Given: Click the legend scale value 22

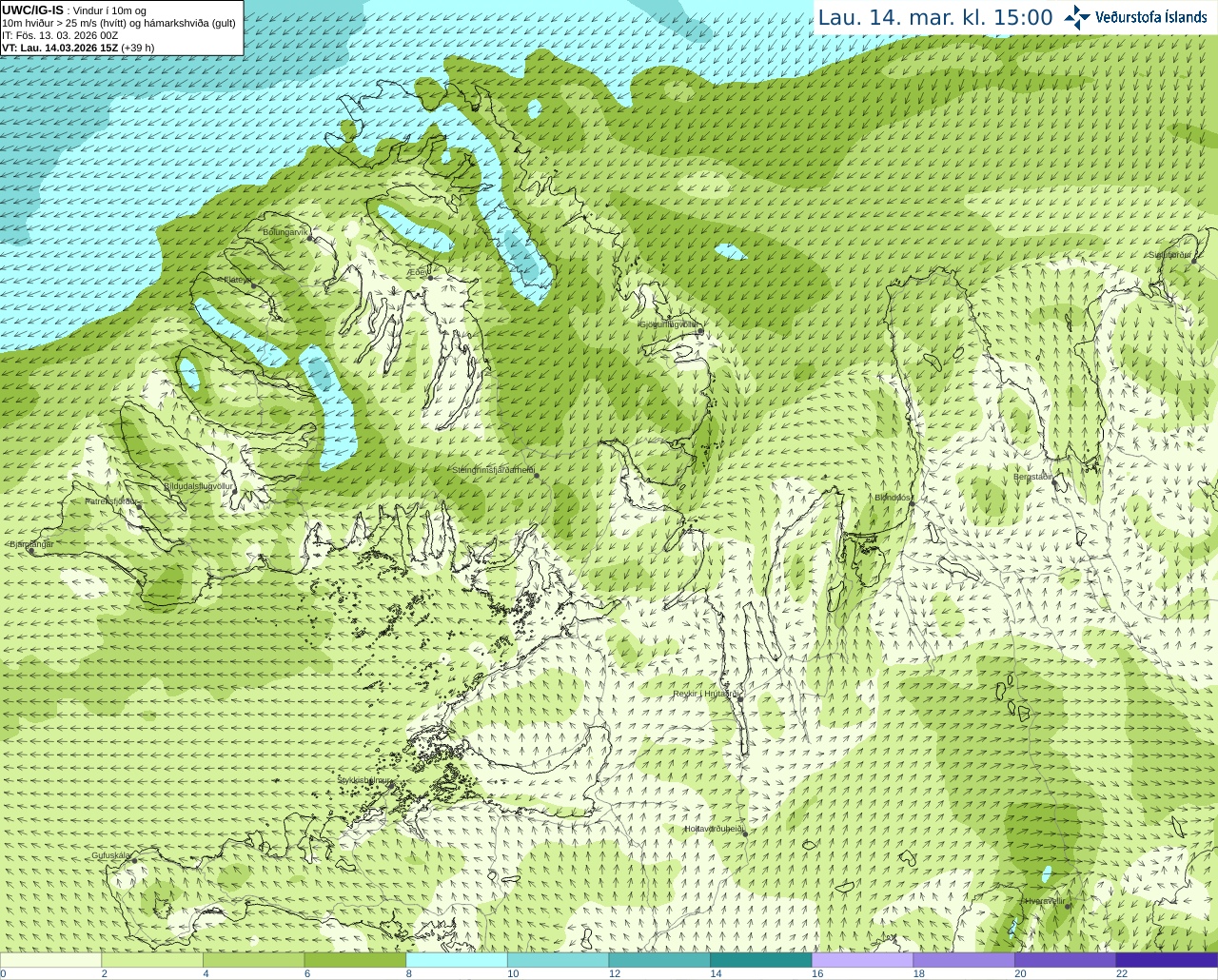Looking at the screenshot, I should click(x=1122, y=973).
